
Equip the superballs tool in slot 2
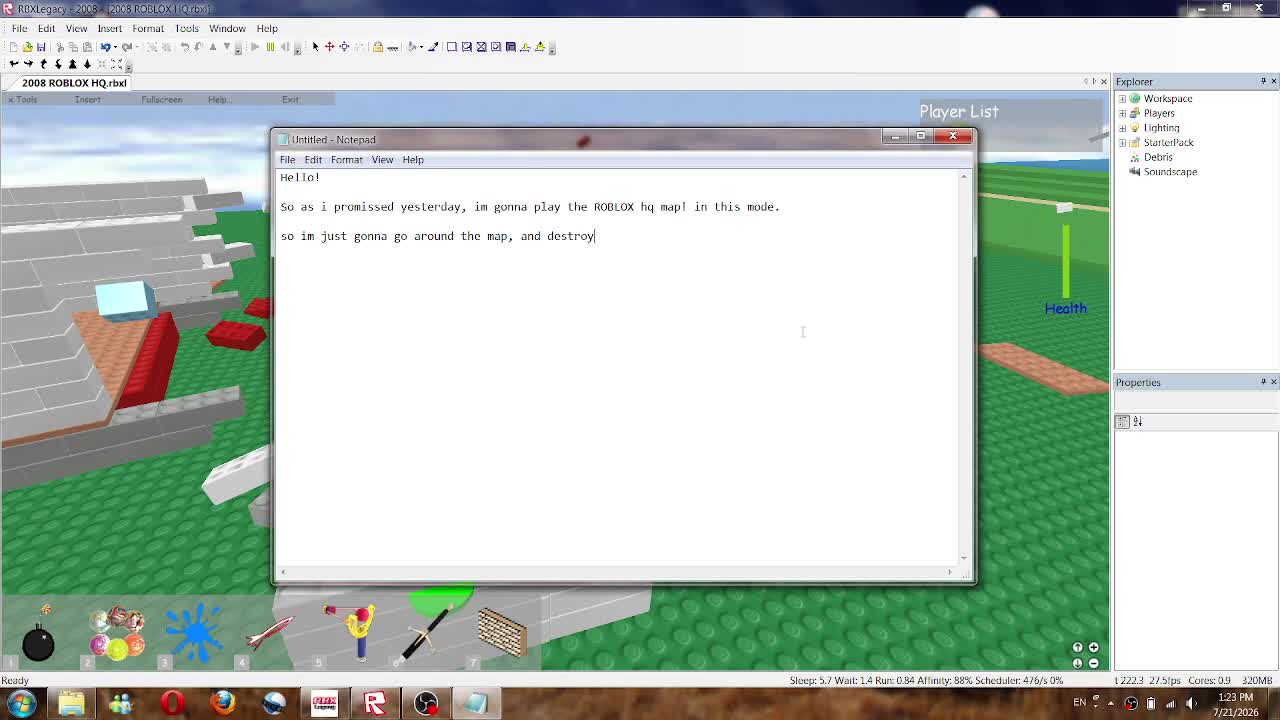click(116, 634)
